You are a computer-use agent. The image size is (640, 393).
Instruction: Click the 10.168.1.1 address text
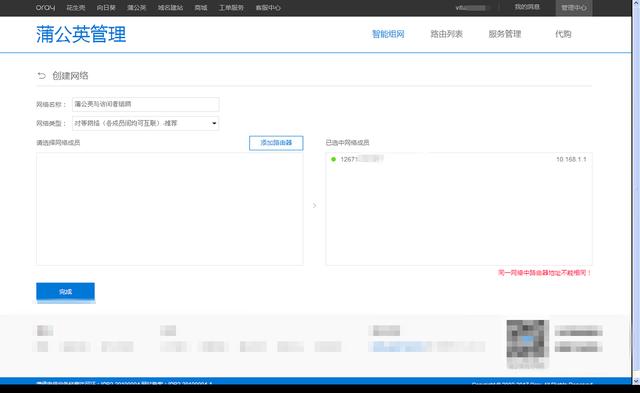[571, 159]
